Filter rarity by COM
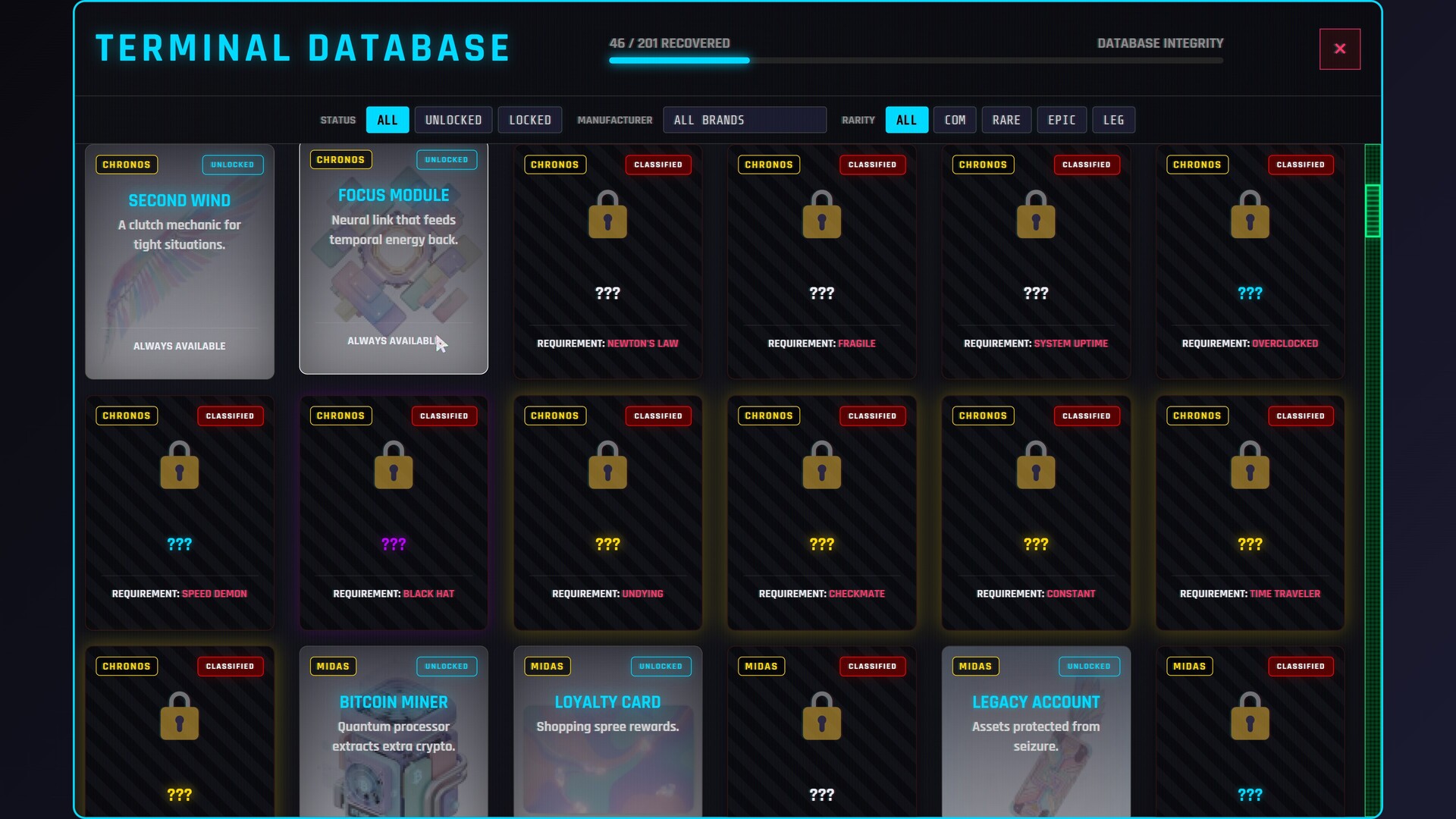Image resolution: width=1456 pixels, height=819 pixels. click(955, 120)
